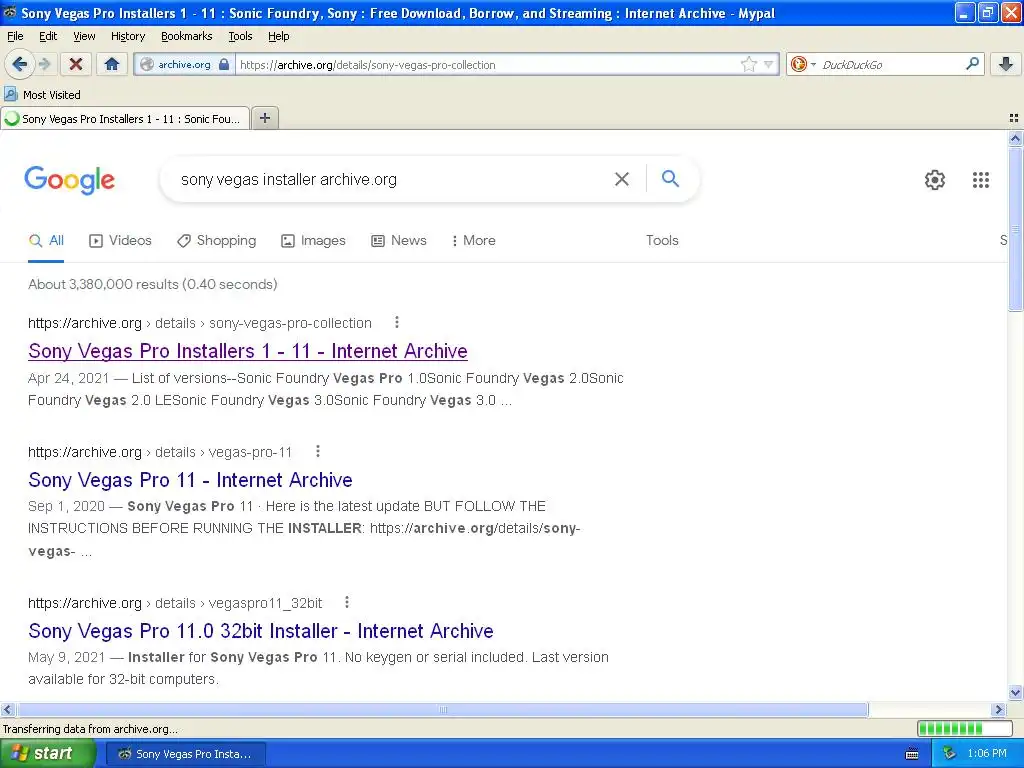Switch to Images results
The width and height of the screenshot is (1024, 768).
(313, 240)
